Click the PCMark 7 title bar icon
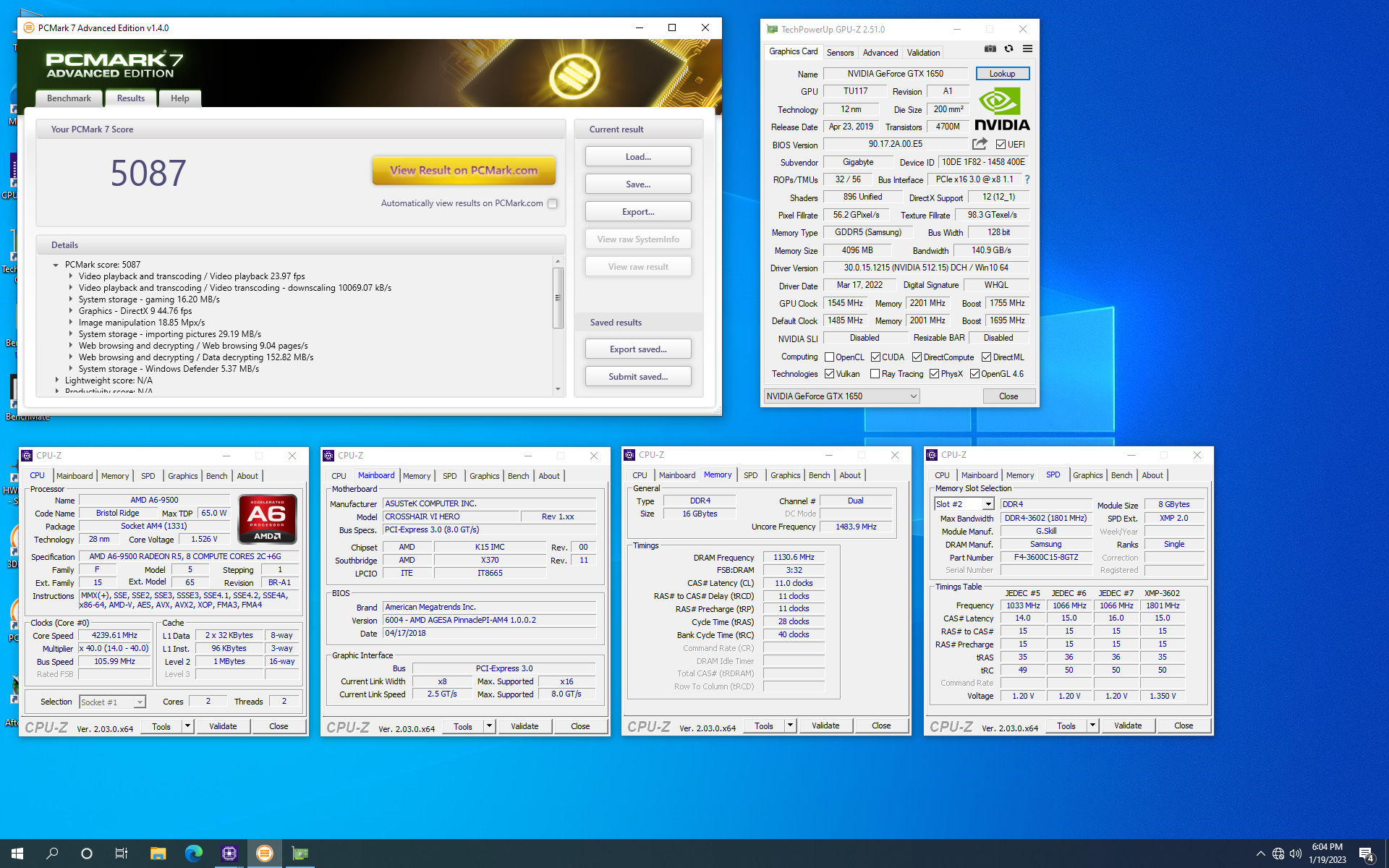 29,27
